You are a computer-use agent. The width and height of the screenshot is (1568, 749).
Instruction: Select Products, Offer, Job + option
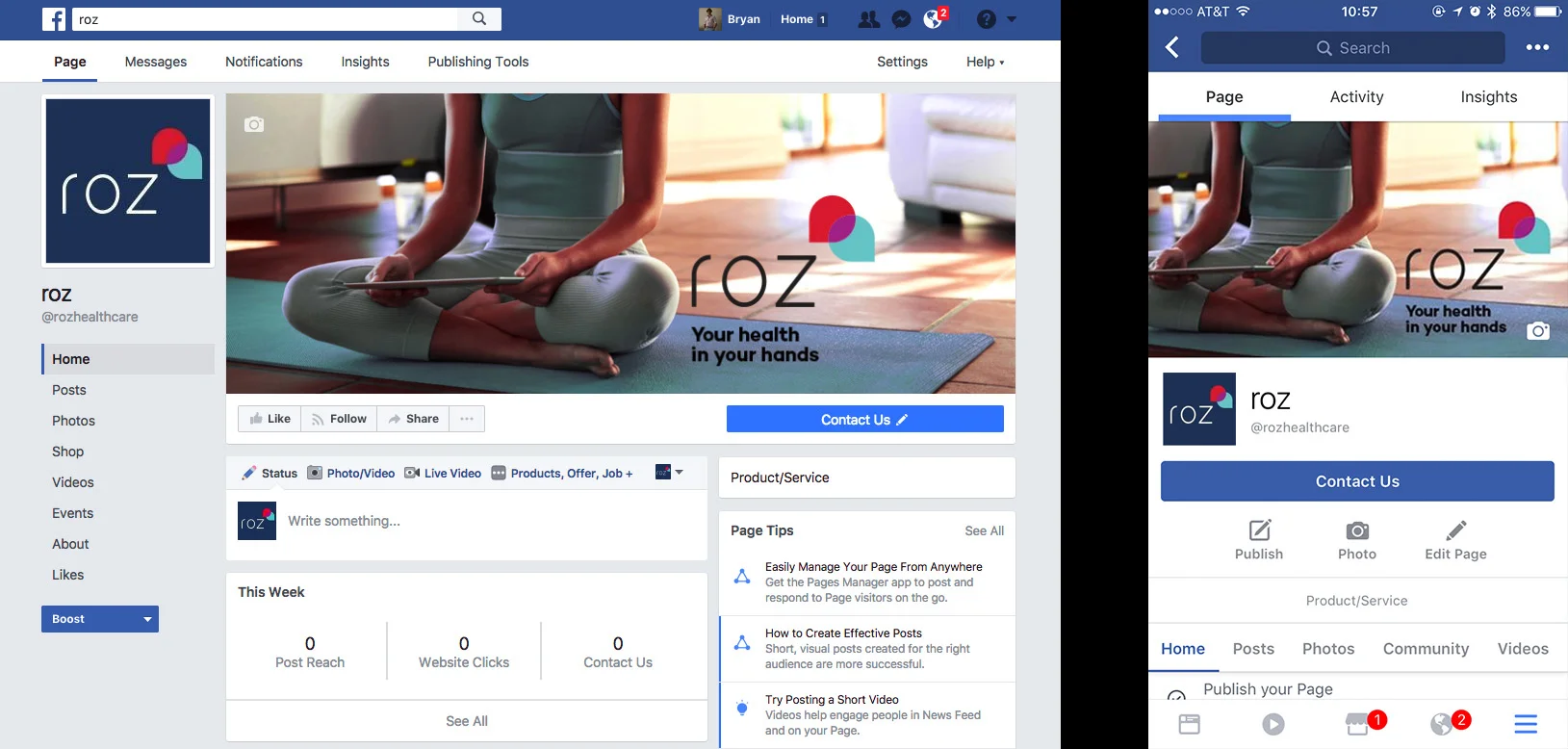click(x=562, y=473)
